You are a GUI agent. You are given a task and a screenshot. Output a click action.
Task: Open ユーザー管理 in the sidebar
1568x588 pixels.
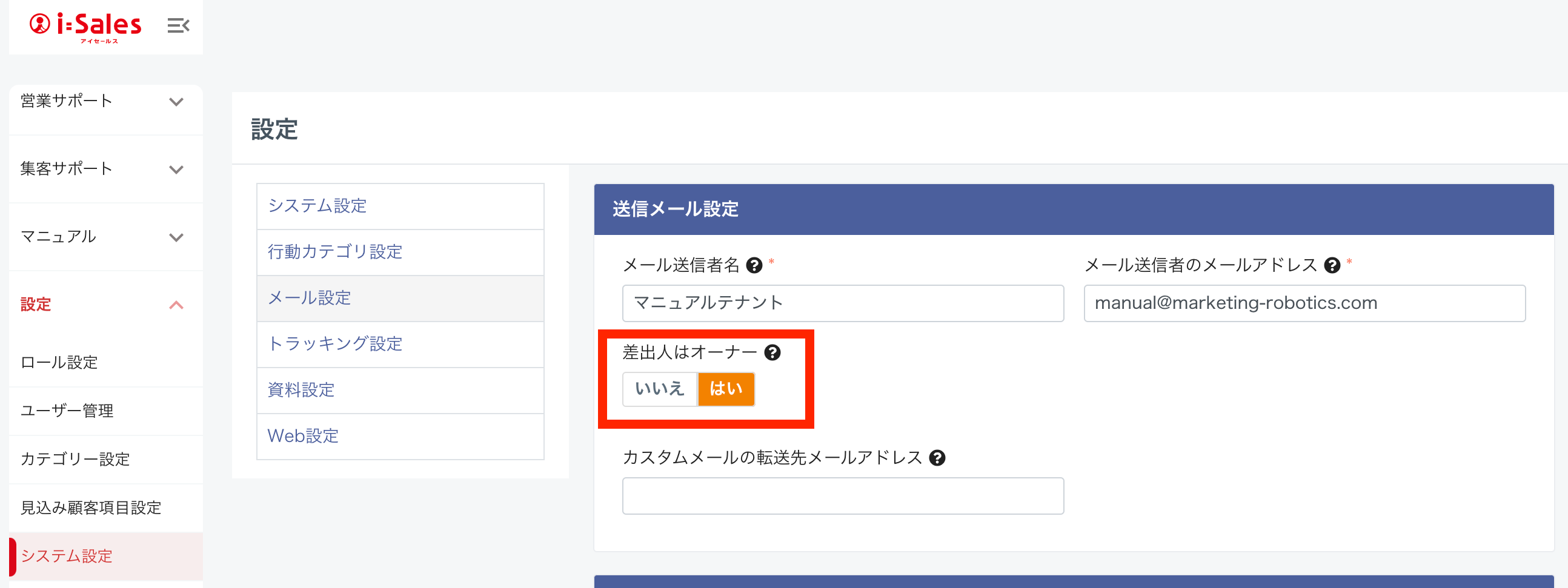click(x=67, y=411)
